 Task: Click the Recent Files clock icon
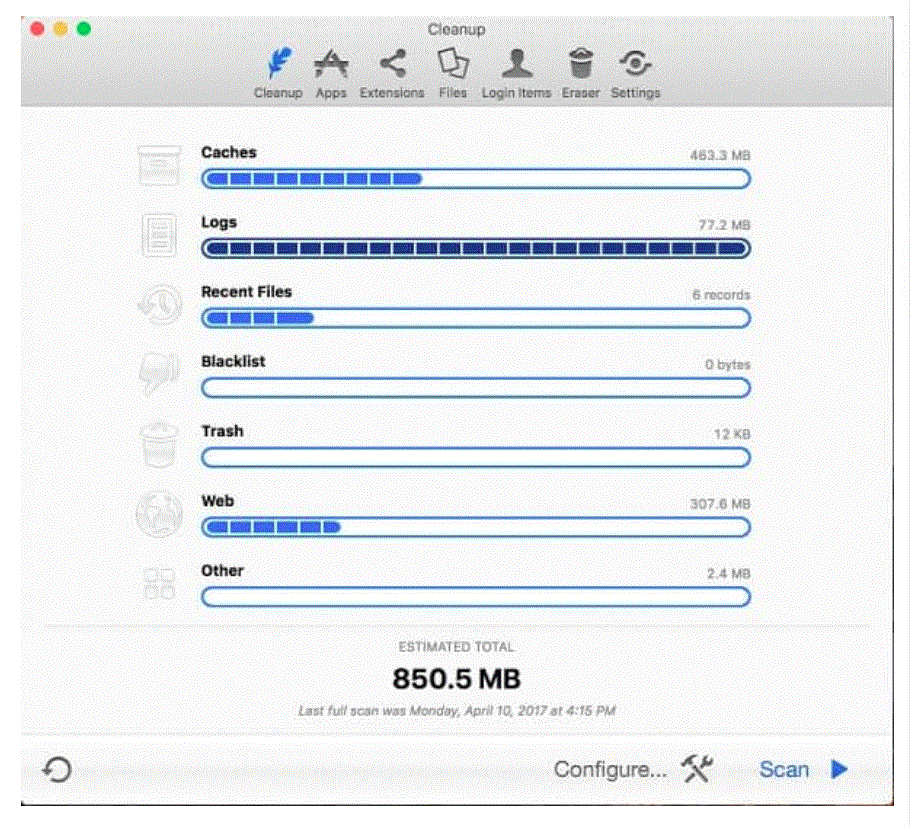[160, 305]
